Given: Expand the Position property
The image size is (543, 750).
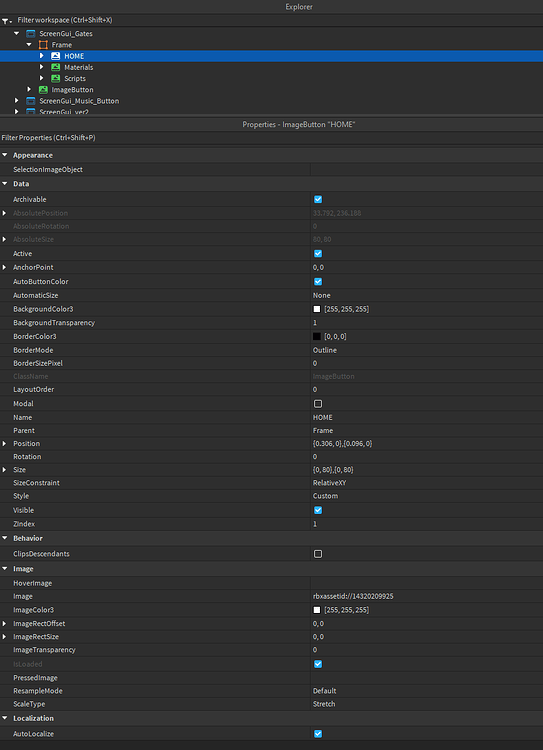Looking at the screenshot, I should tap(4, 443).
